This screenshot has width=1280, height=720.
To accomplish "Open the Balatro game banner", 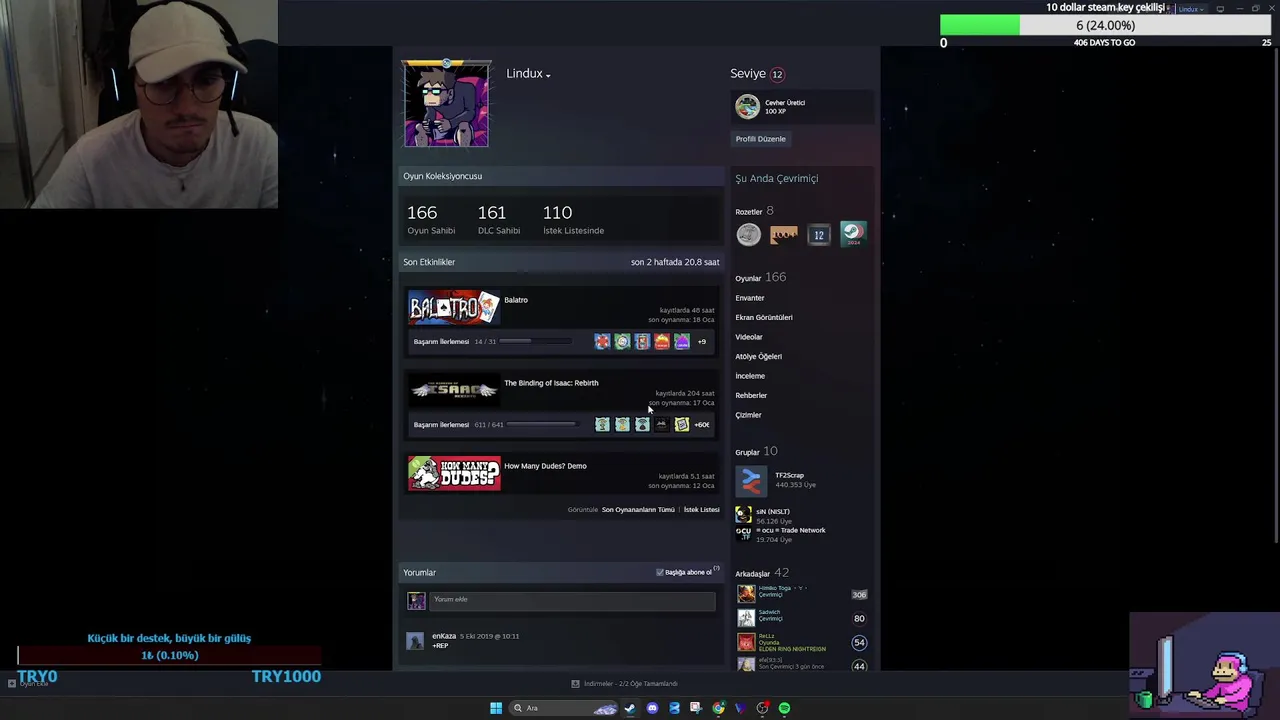I will [454, 308].
